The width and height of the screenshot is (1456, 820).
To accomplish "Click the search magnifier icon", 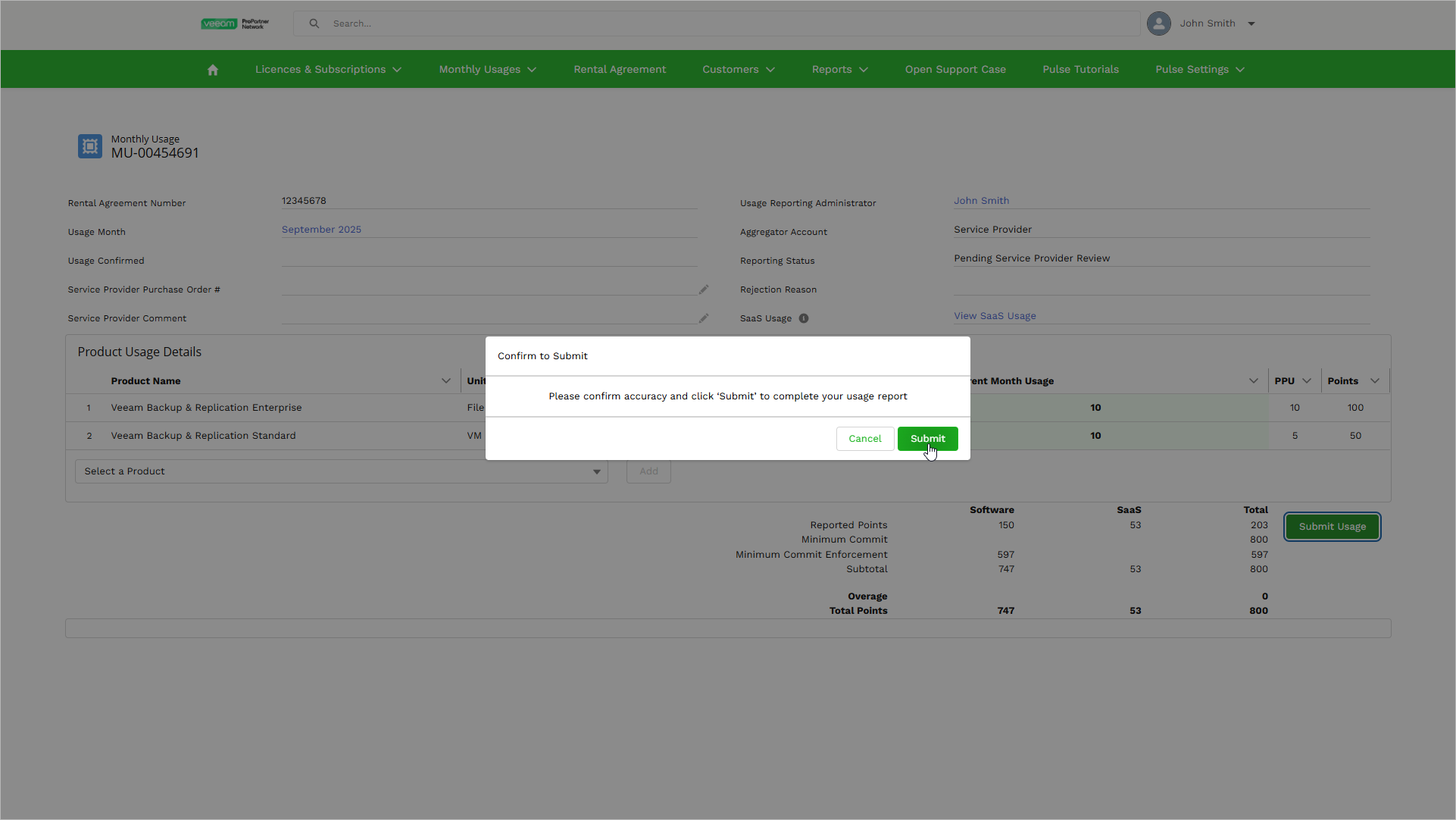I will [x=314, y=23].
